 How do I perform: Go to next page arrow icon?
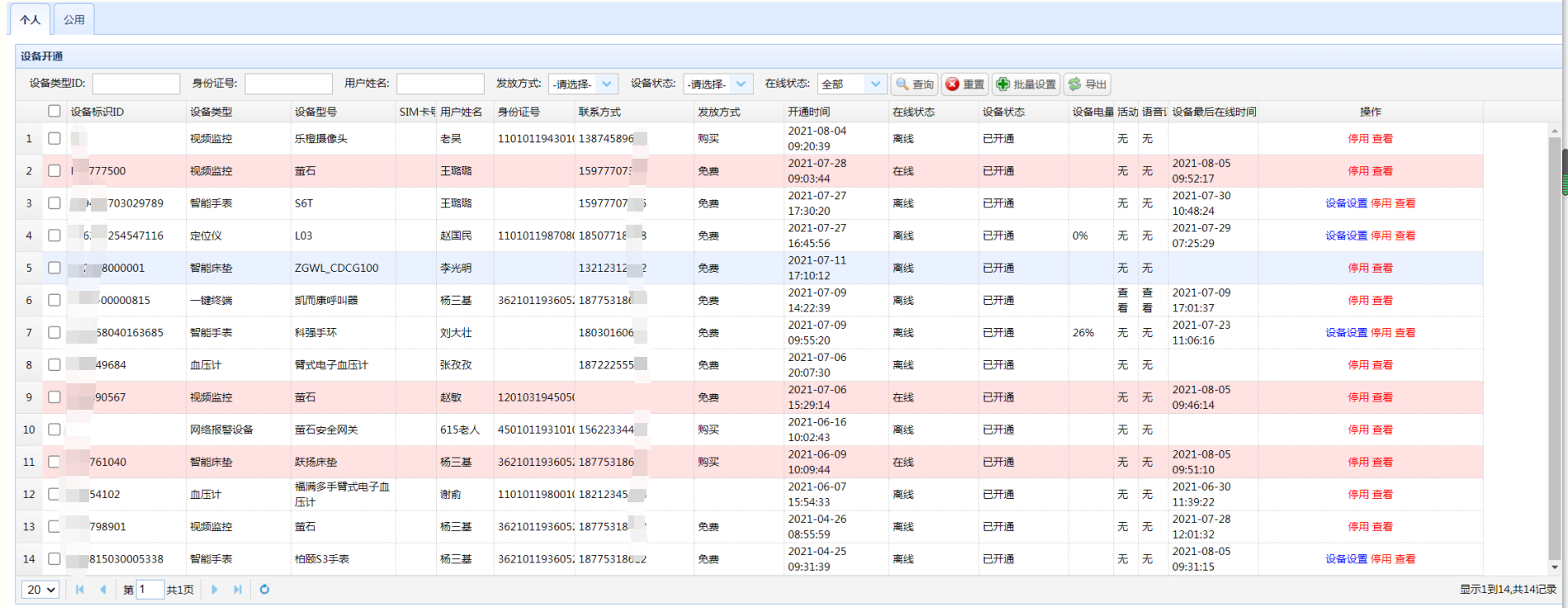215,590
